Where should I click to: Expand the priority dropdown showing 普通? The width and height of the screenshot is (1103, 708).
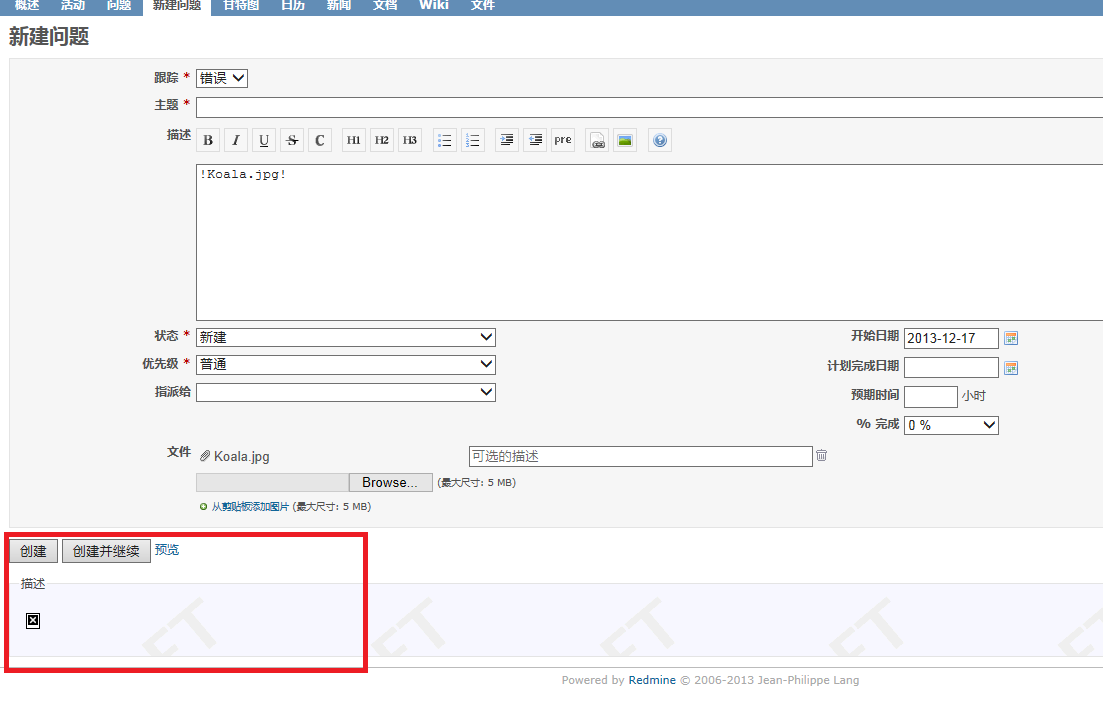coord(345,365)
